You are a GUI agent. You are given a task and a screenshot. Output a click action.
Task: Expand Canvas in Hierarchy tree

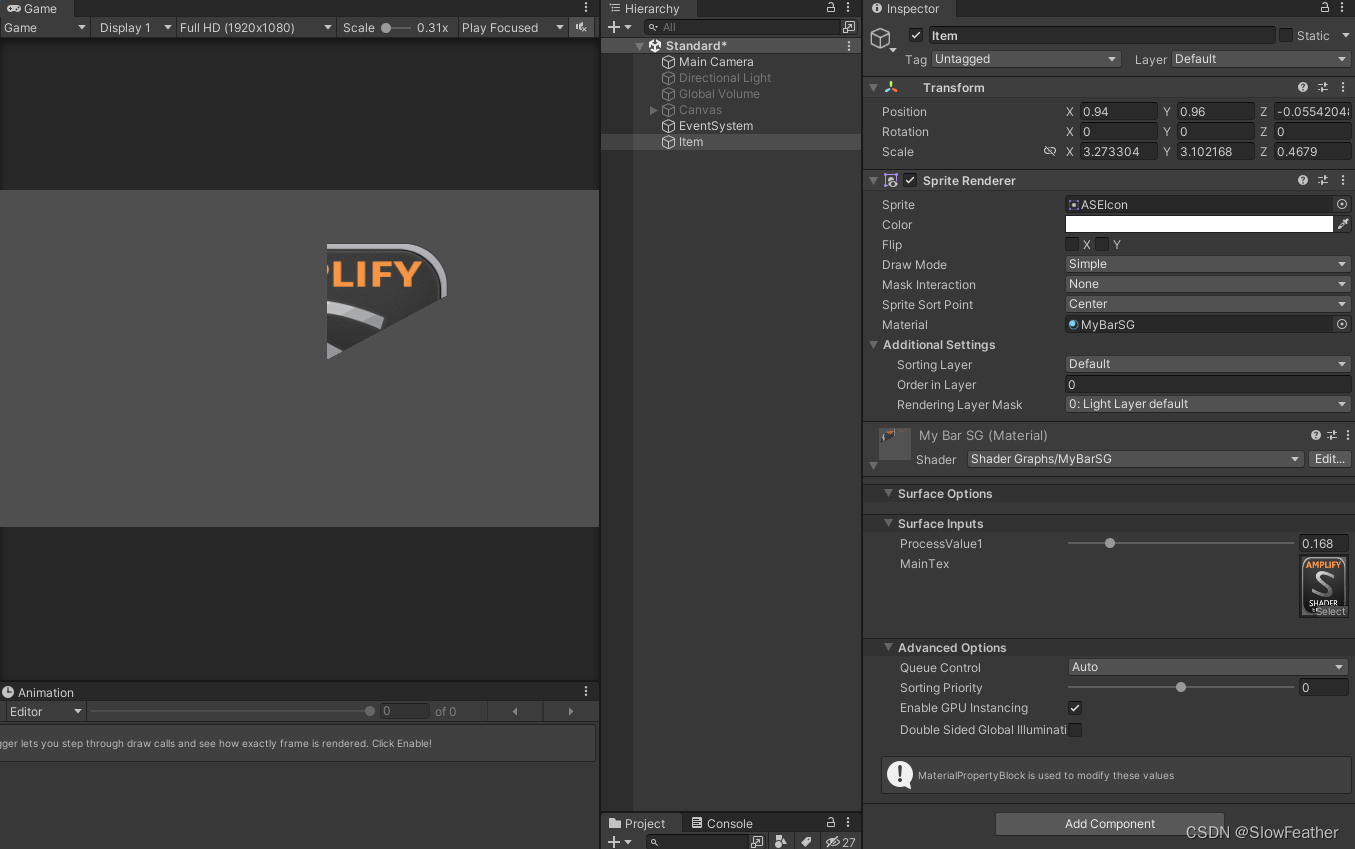[654, 110]
